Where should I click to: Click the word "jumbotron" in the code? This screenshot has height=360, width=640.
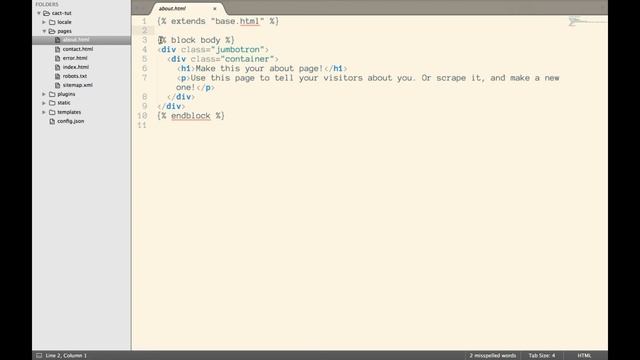(238, 49)
